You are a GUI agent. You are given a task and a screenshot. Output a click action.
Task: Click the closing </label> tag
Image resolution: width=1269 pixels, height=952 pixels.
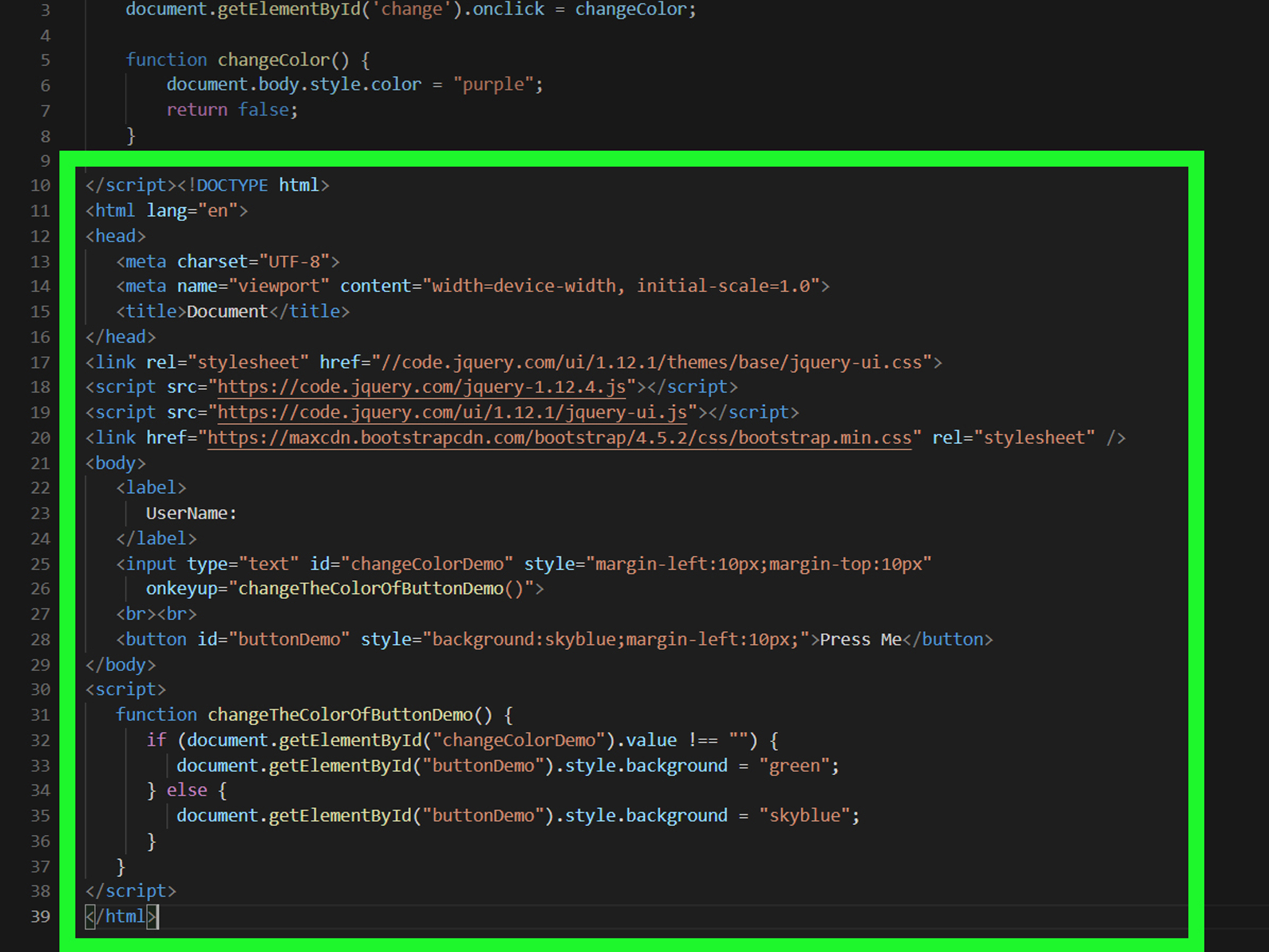157,539
